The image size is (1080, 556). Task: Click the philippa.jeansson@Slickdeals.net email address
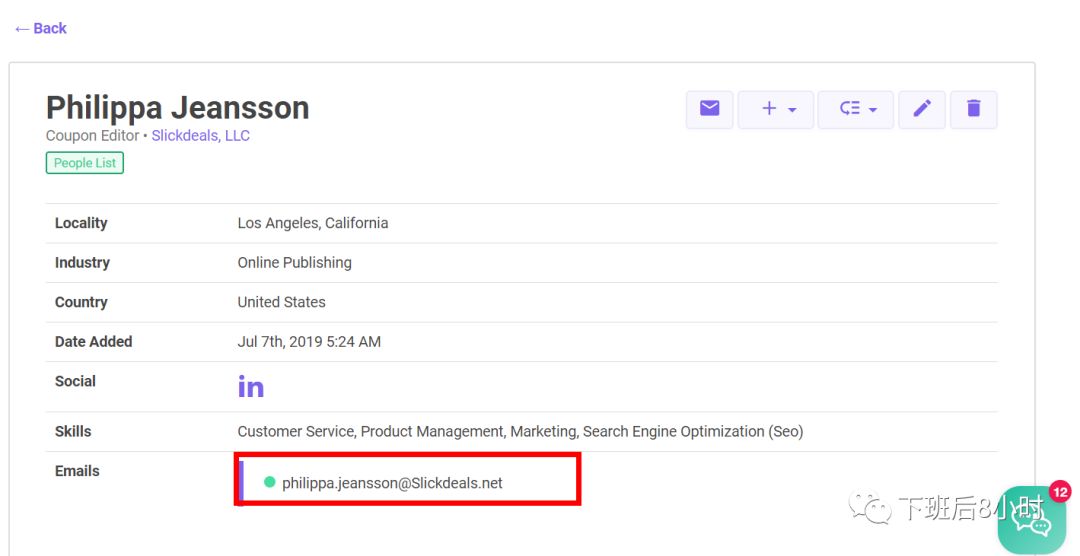click(392, 483)
